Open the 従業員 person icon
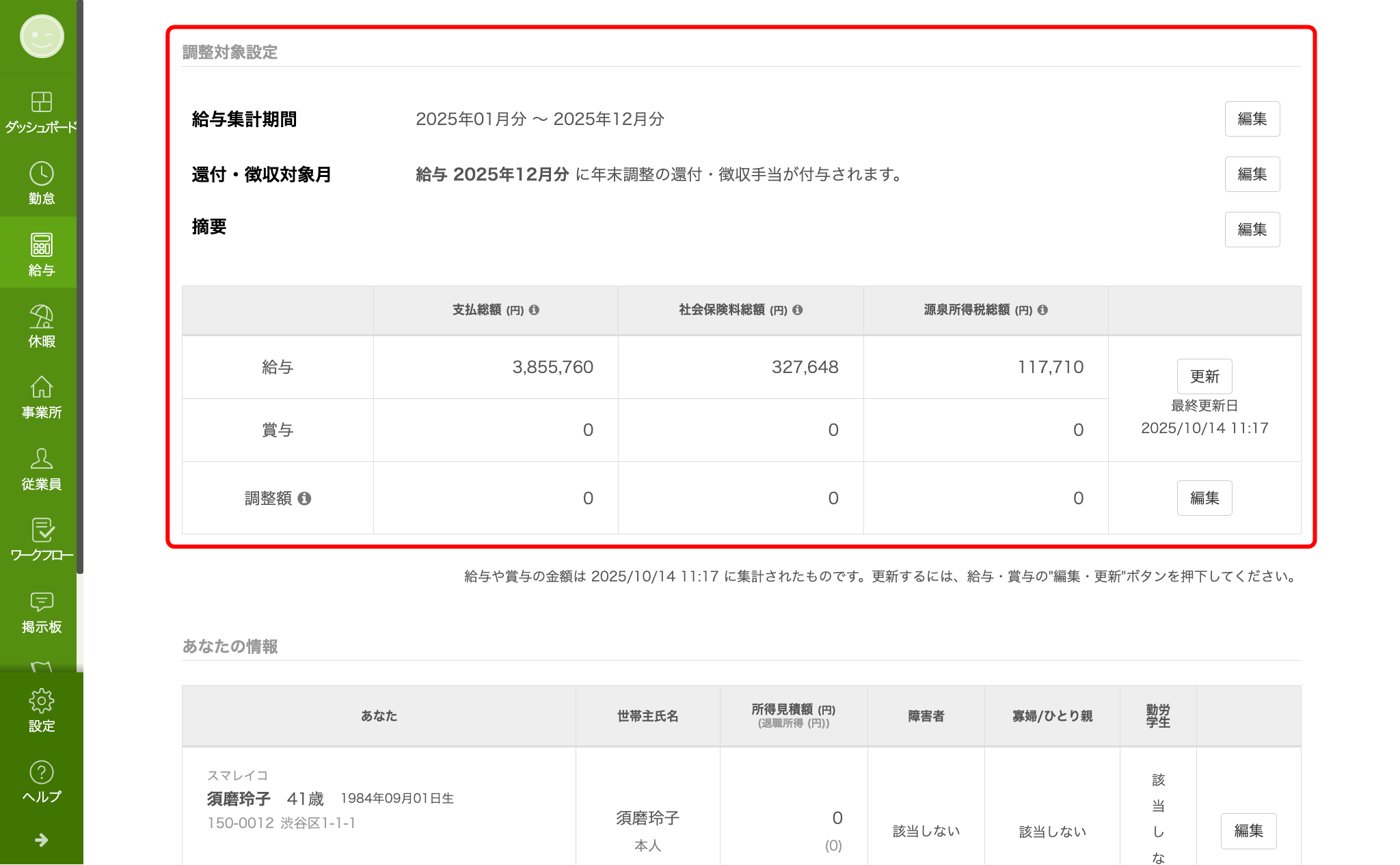 pyautogui.click(x=41, y=459)
